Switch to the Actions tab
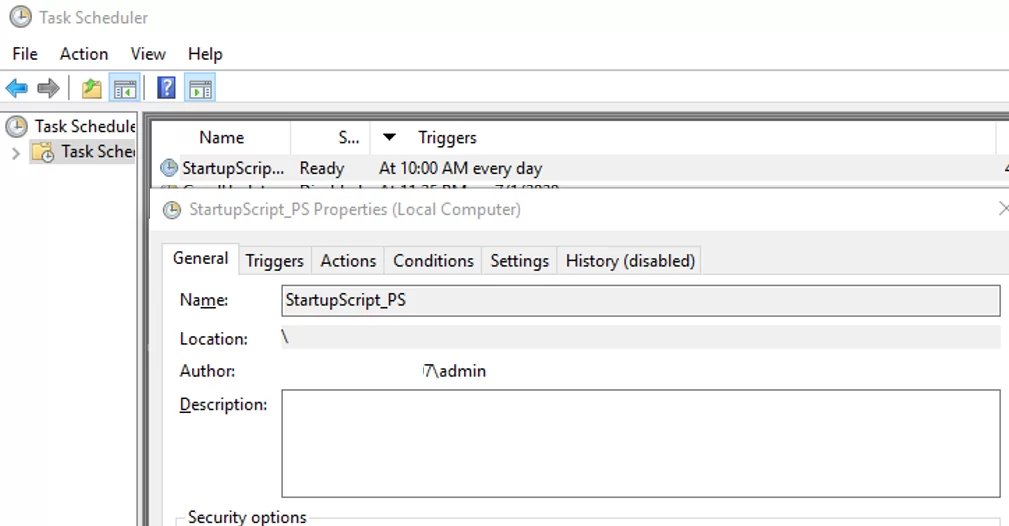1009x526 pixels. (x=348, y=261)
